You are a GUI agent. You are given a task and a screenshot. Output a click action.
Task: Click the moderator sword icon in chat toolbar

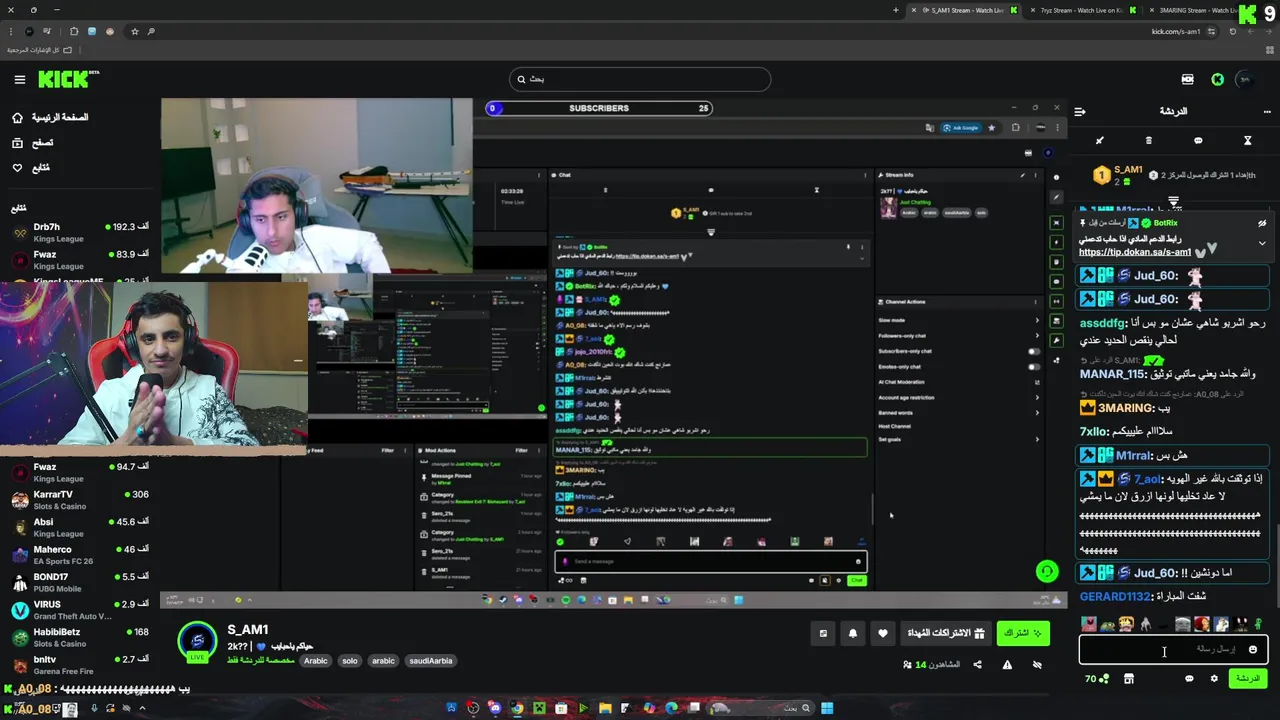coord(1099,141)
